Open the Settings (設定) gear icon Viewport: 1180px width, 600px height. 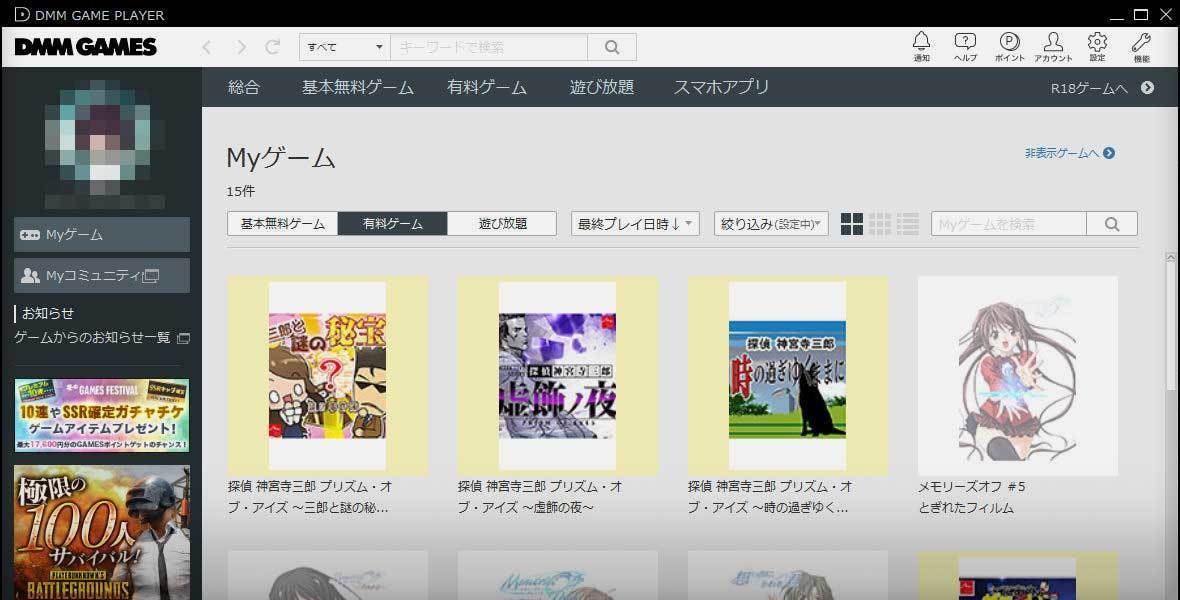[x=1097, y=46]
